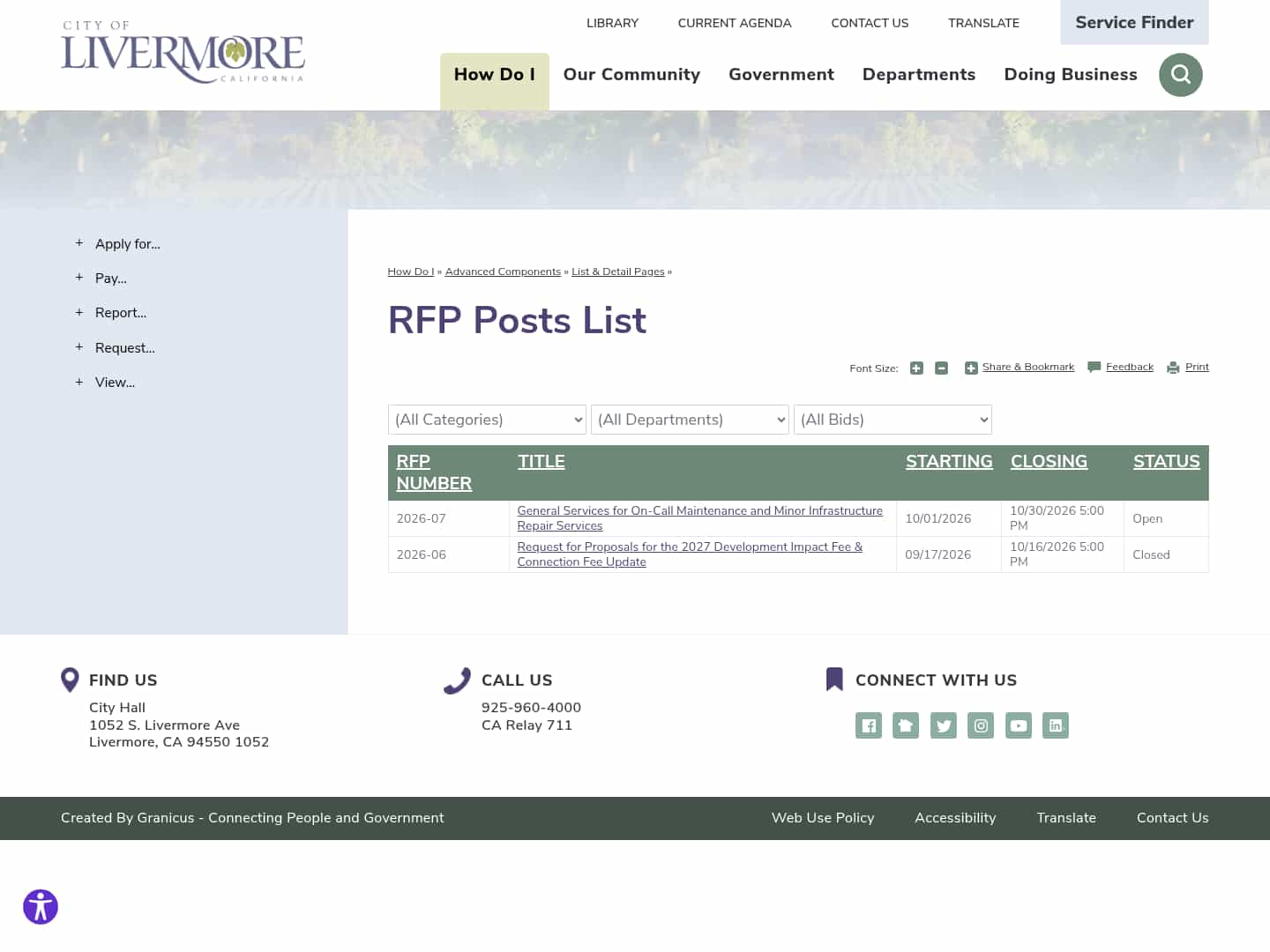Decrease font size with minus icon
The width and height of the screenshot is (1270, 952).
(941, 368)
